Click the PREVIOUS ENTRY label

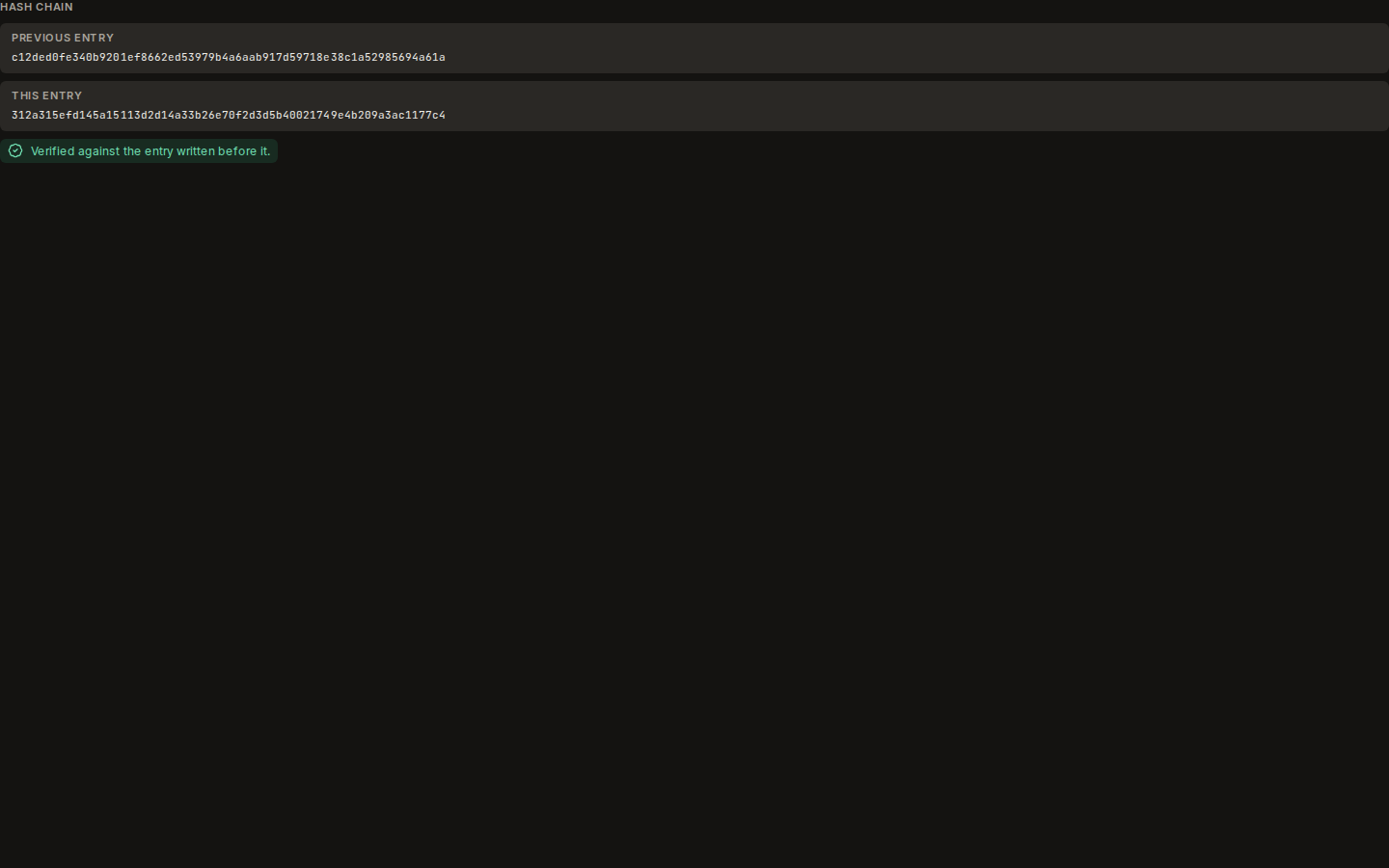tap(63, 38)
